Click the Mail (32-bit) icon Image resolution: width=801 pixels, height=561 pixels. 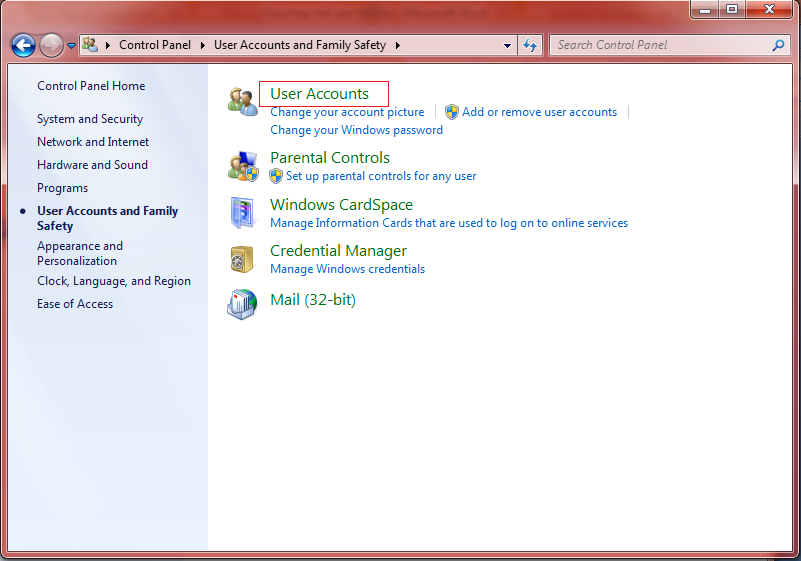click(x=242, y=305)
